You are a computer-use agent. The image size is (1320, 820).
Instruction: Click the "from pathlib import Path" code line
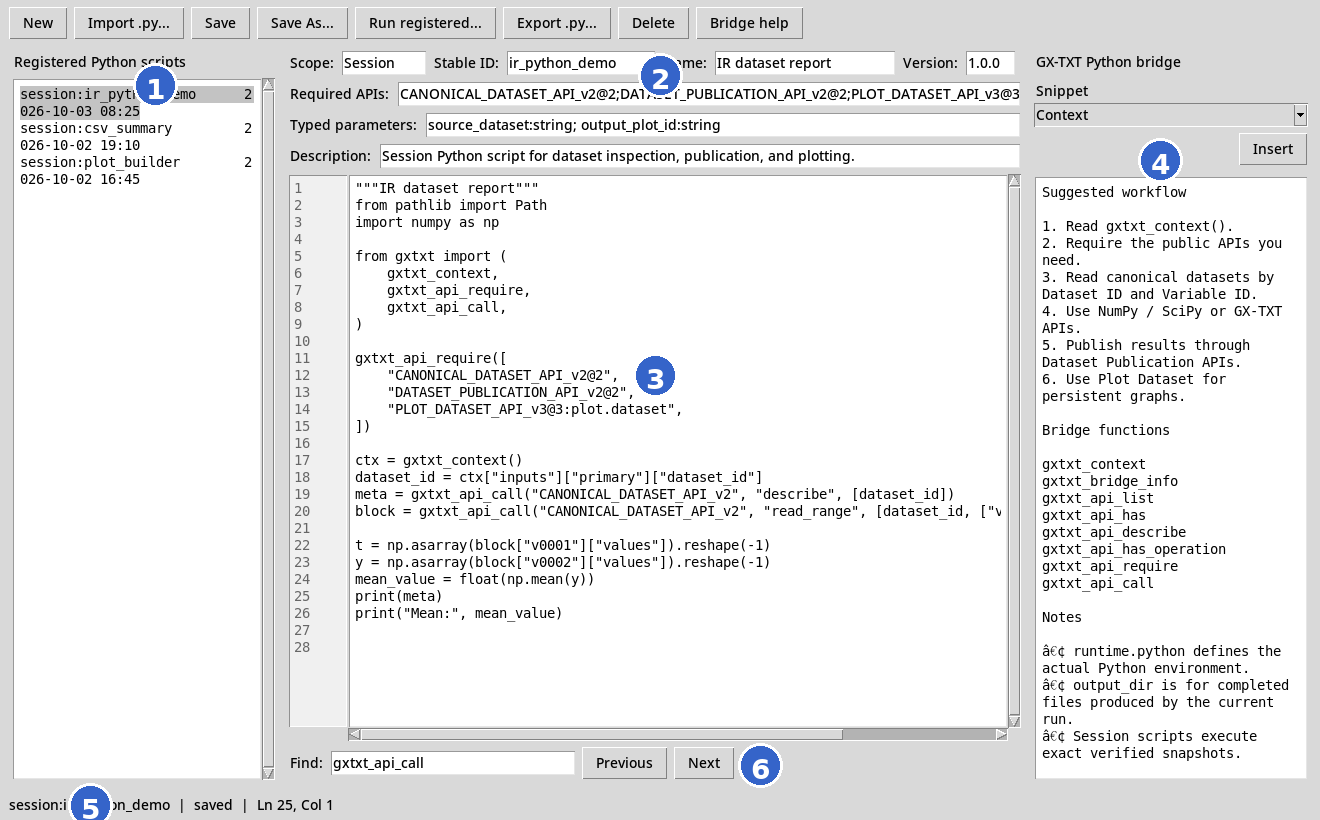pos(451,205)
